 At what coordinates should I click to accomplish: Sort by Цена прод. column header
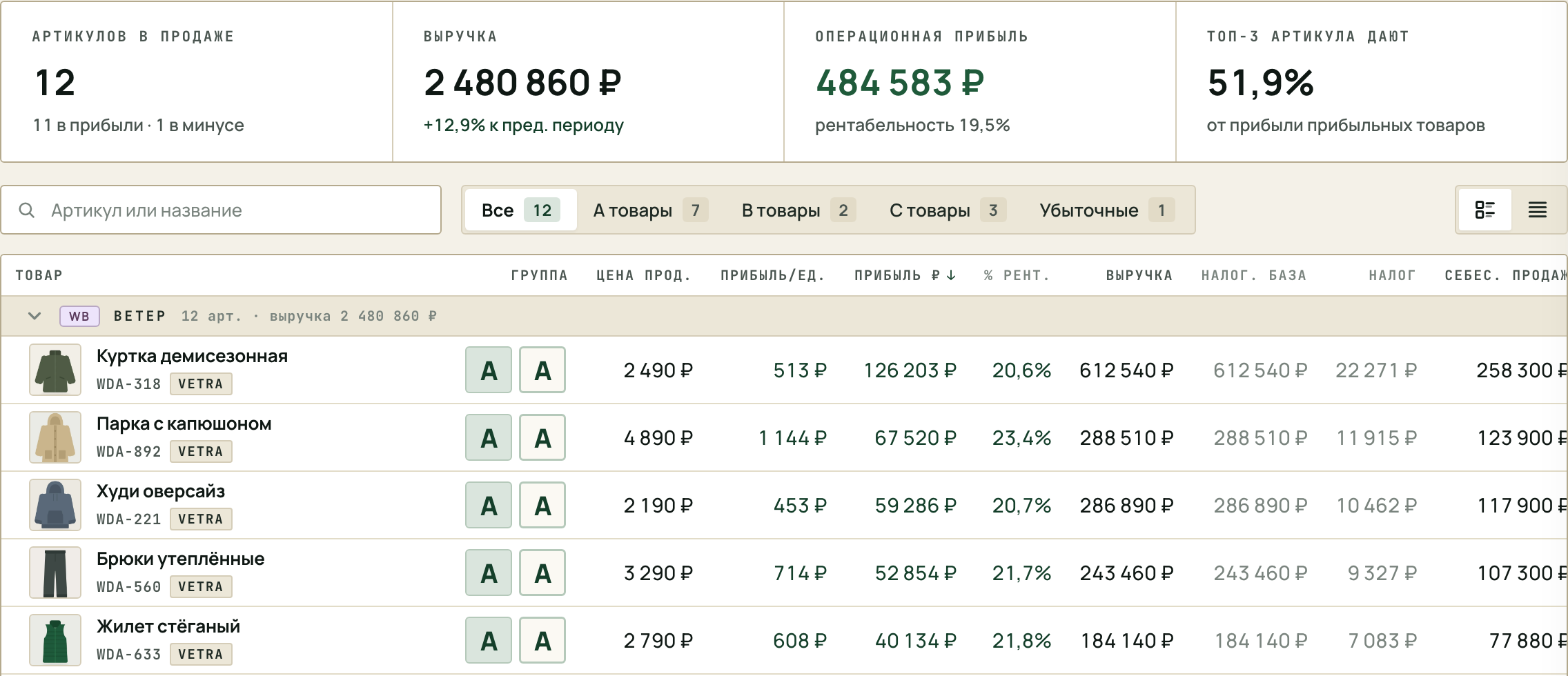click(644, 275)
